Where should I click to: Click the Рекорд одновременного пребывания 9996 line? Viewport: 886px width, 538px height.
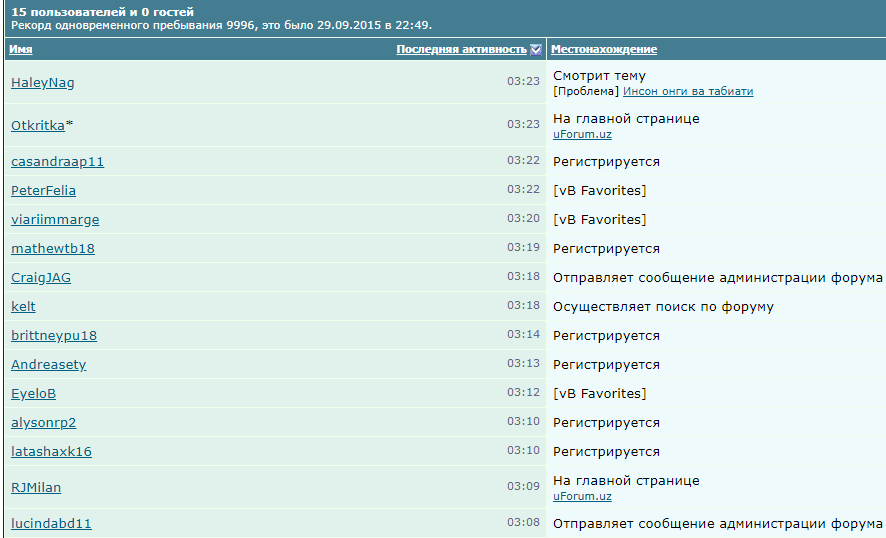coord(222,25)
